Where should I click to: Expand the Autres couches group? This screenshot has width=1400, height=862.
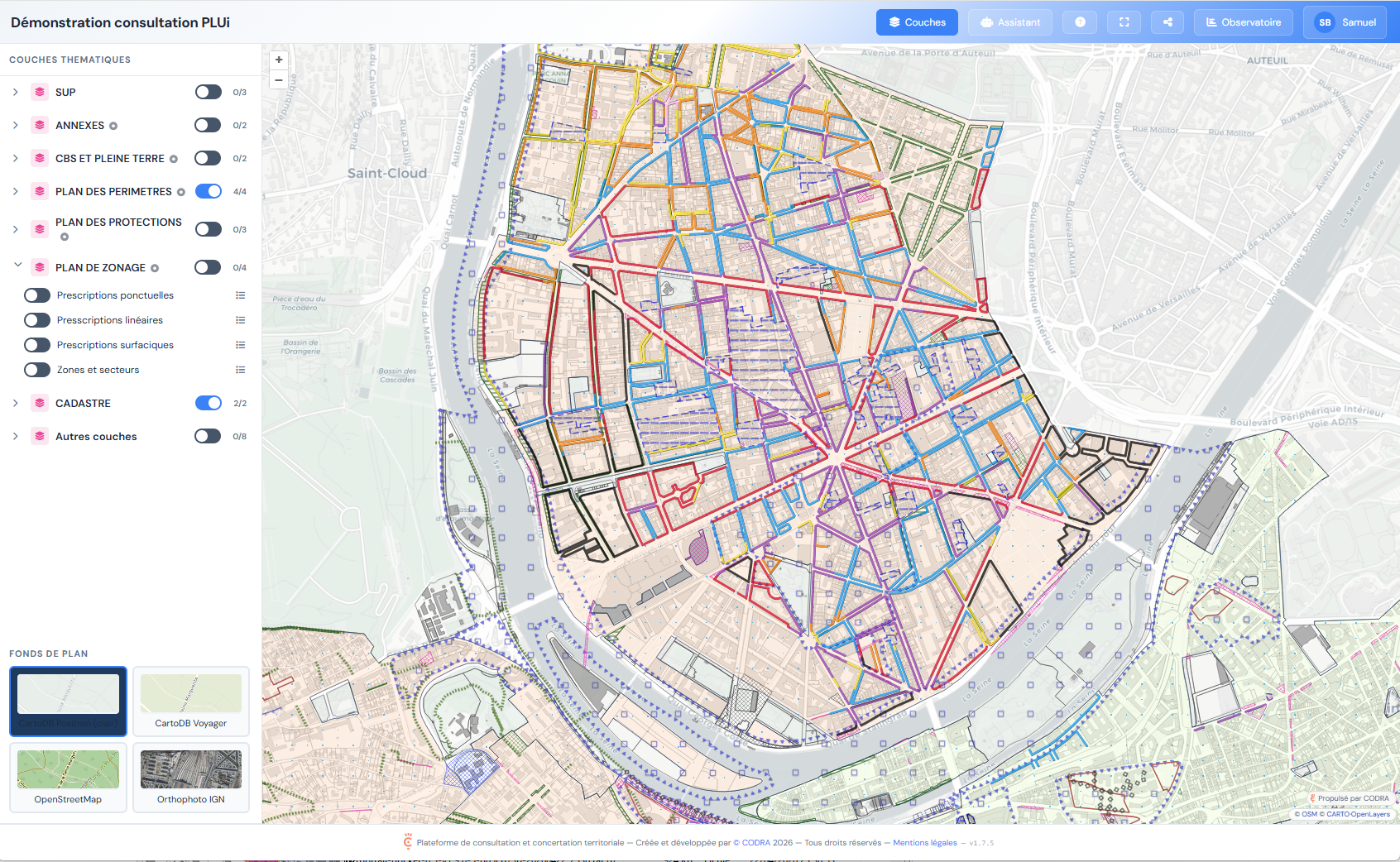16,436
